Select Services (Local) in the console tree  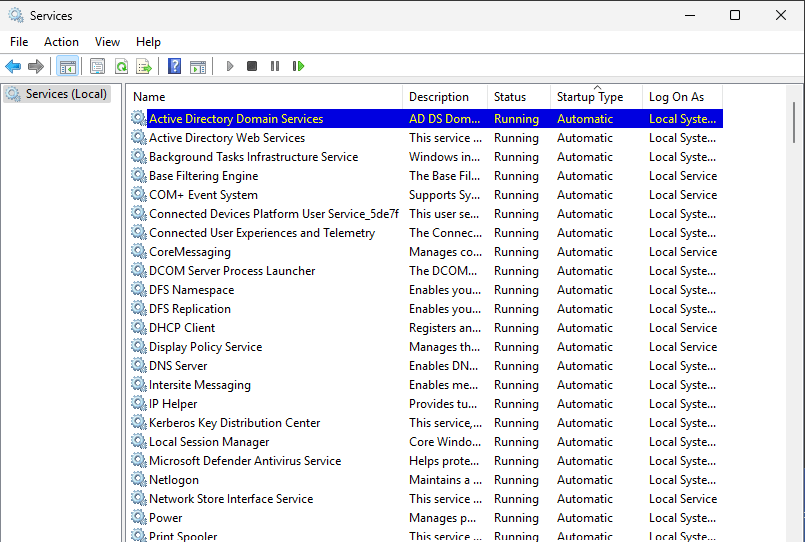pyautogui.click(x=66, y=94)
